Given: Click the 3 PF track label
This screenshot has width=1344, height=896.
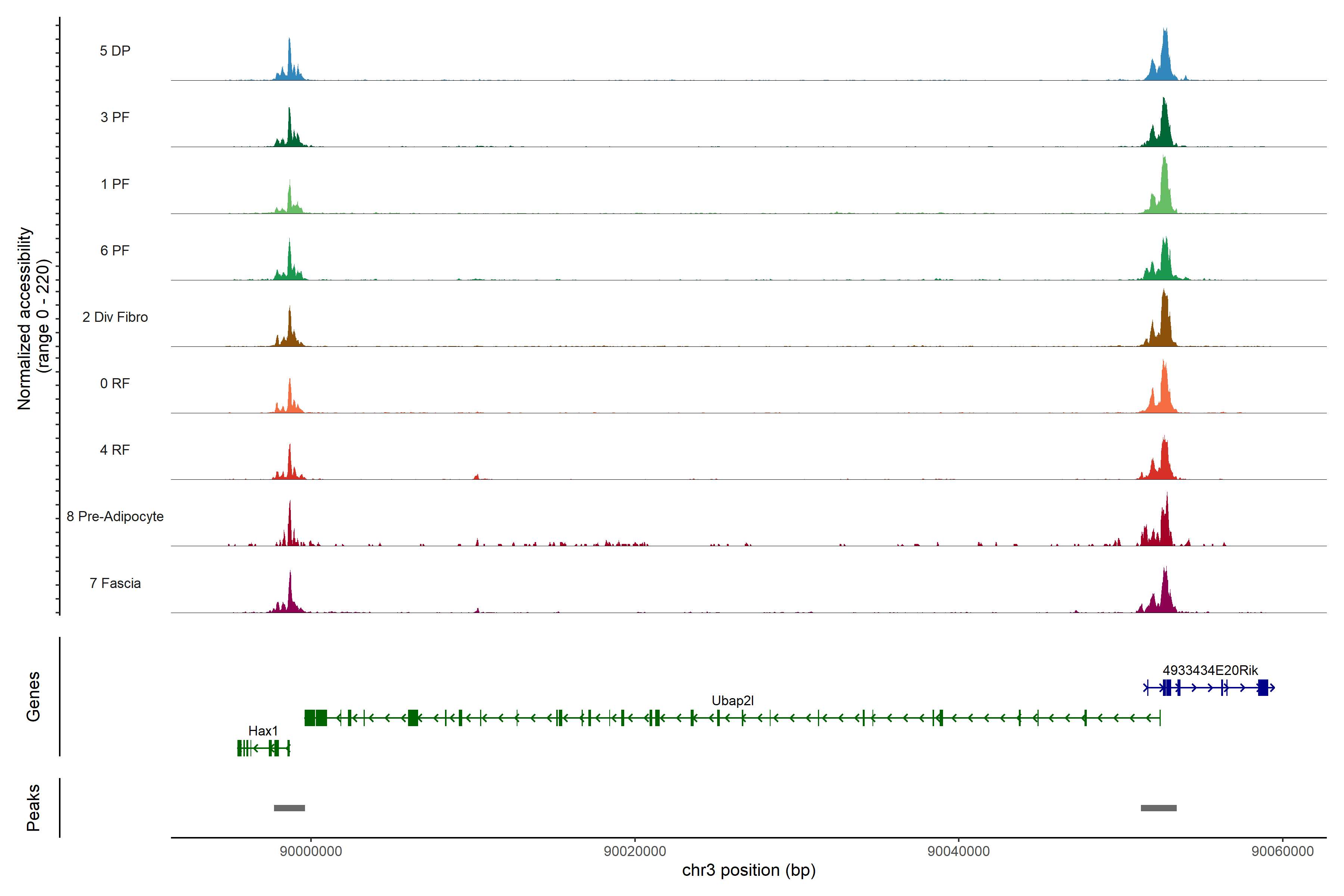Looking at the screenshot, I should (x=115, y=117).
